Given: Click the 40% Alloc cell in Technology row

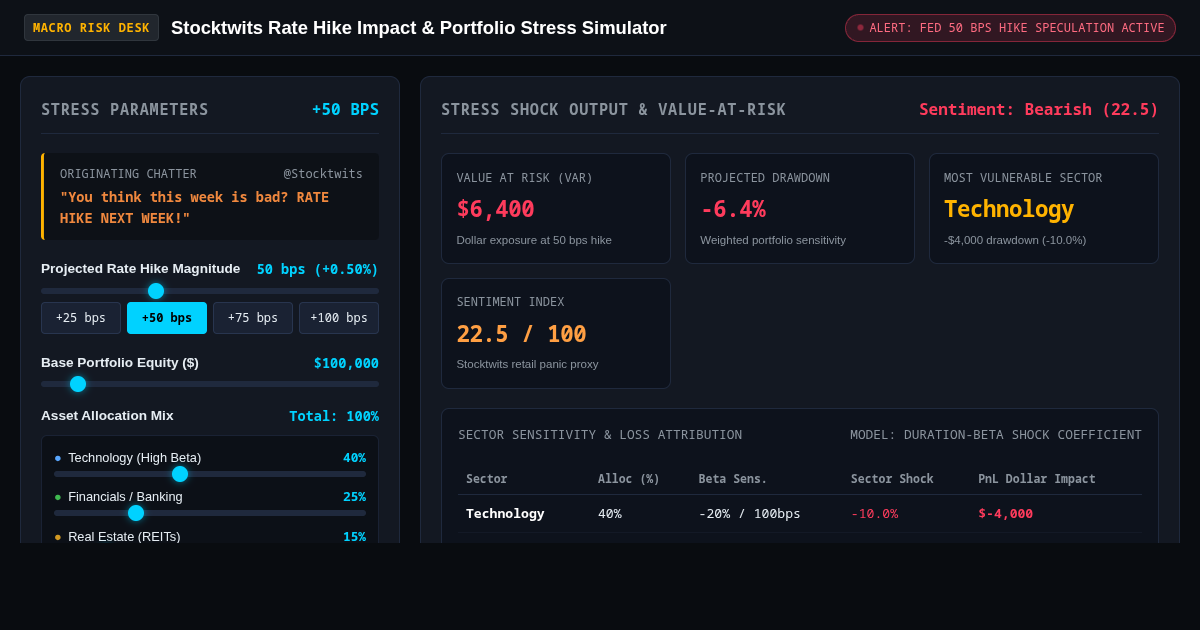Looking at the screenshot, I should click(x=610, y=514).
